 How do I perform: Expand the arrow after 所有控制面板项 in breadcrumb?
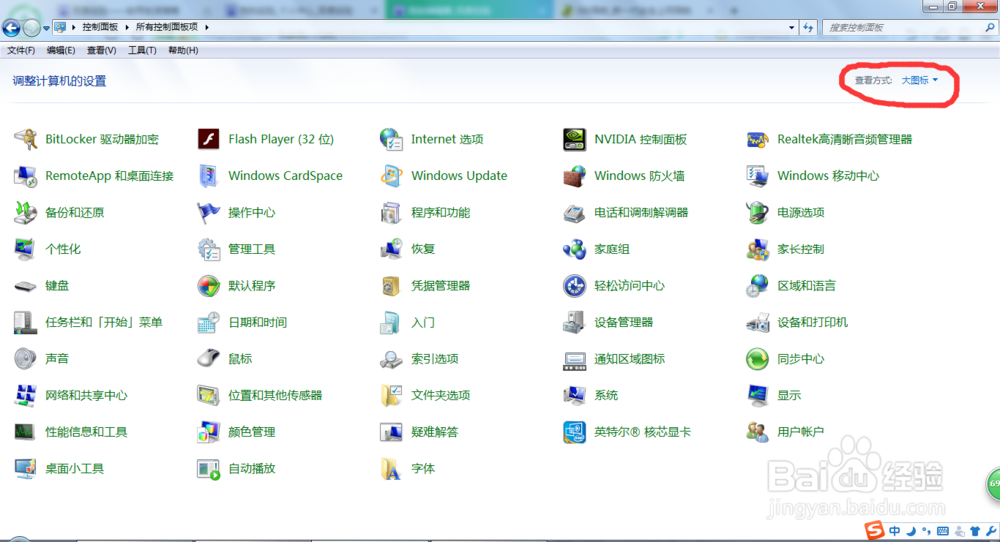point(207,27)
